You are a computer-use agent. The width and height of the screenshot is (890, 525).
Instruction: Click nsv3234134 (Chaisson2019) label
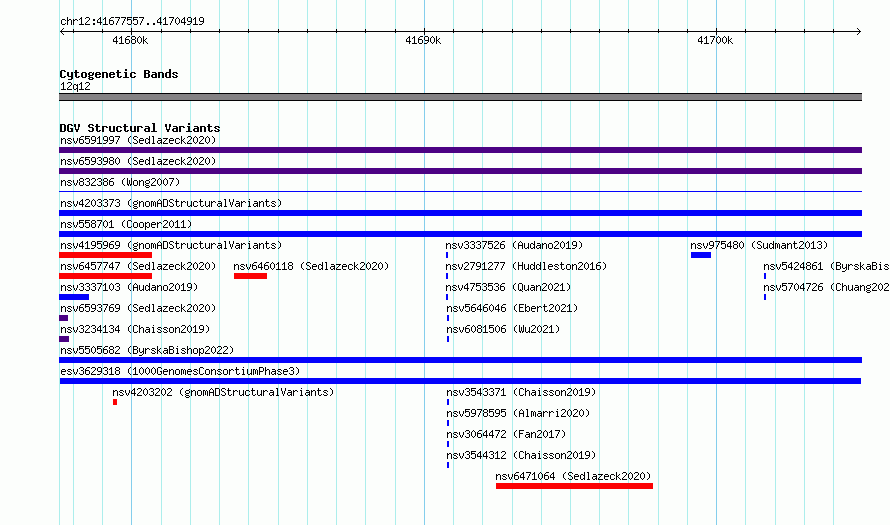pos(135,329)
